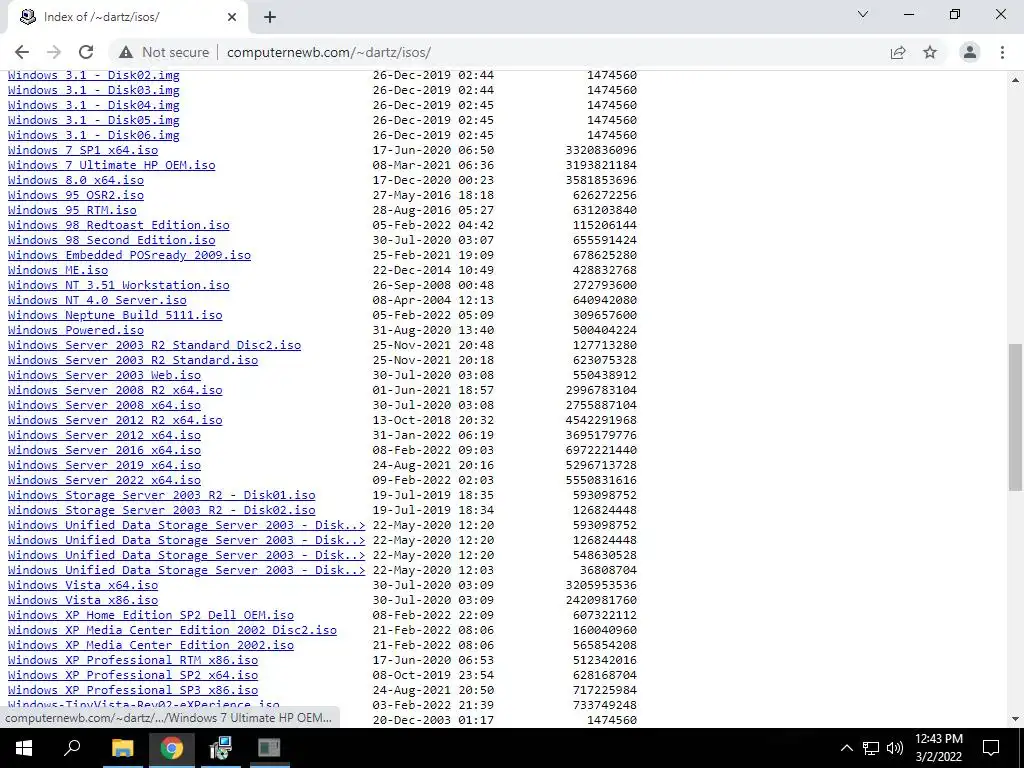The image size is (1024, 768).
Task: Open Windows 98 Second Edition.iso
Action: tap(112, 240)
